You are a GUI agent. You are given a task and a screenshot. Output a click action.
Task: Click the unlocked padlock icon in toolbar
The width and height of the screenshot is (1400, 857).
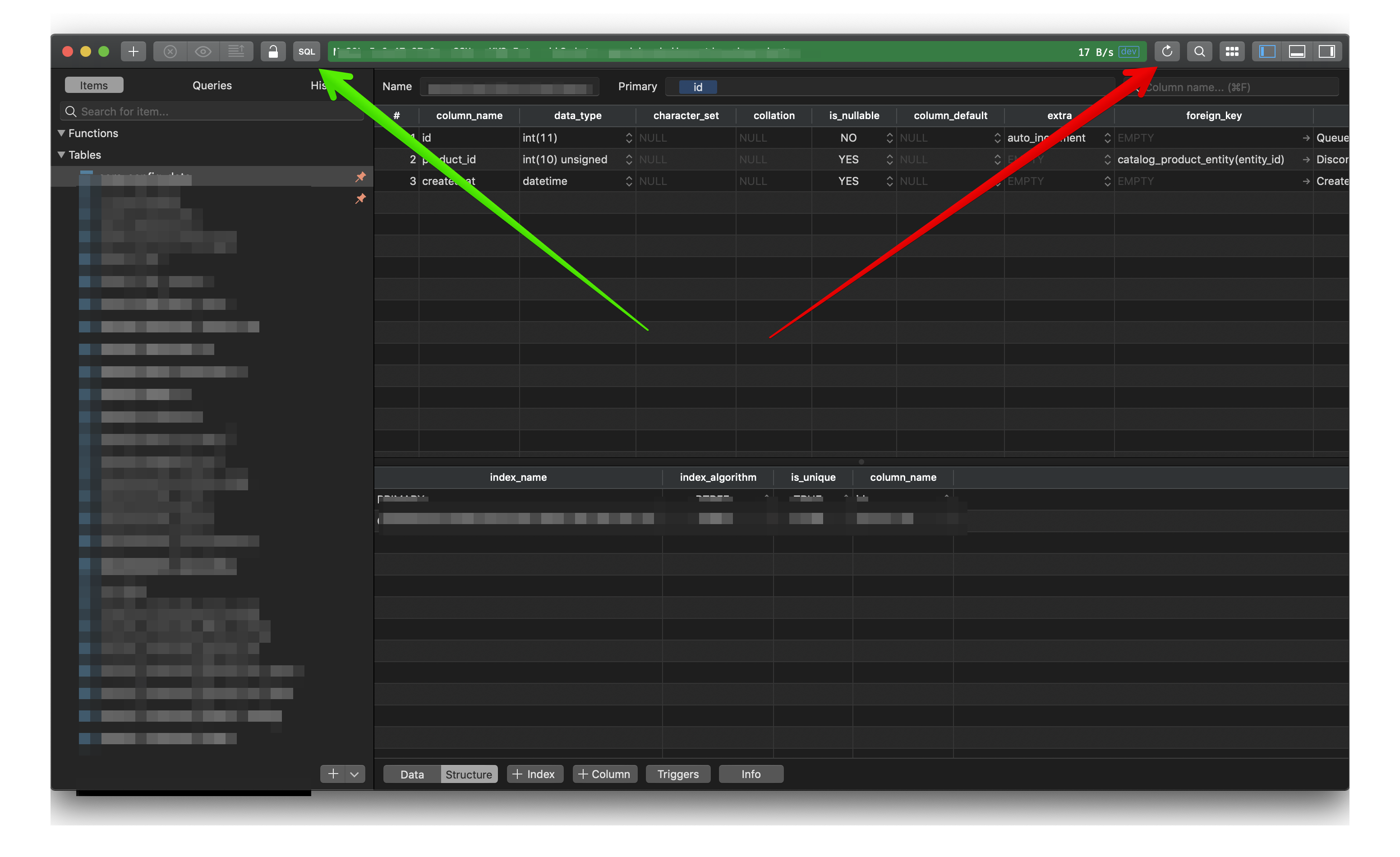coord(273,51)
